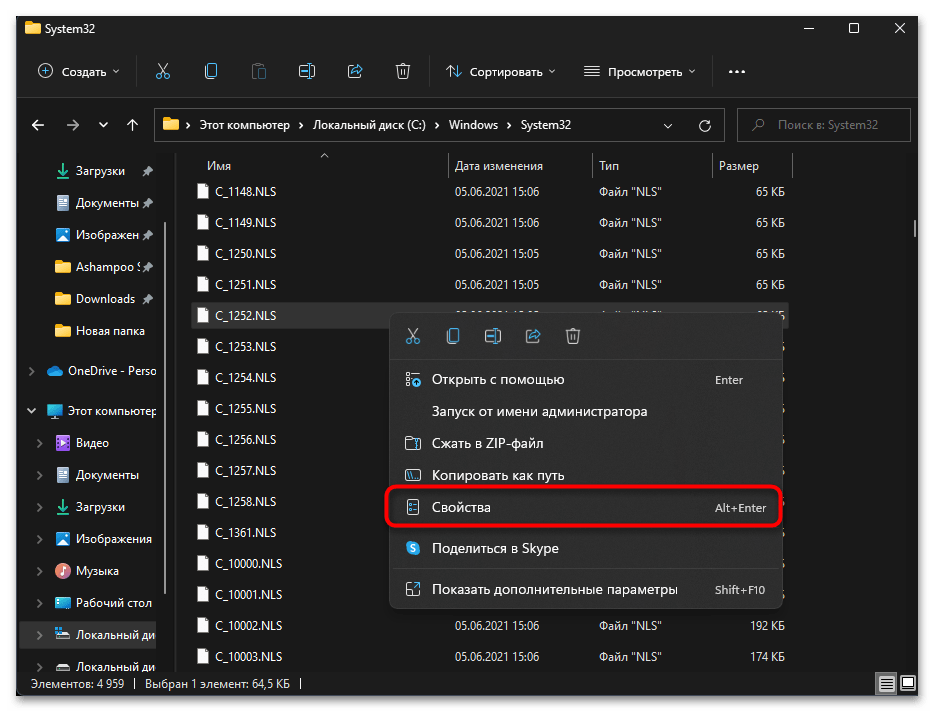The width and height of the screenshot is (934, 712).
Task: Delete the selected file via the toolbar trash icon
Action: point(403,71)
